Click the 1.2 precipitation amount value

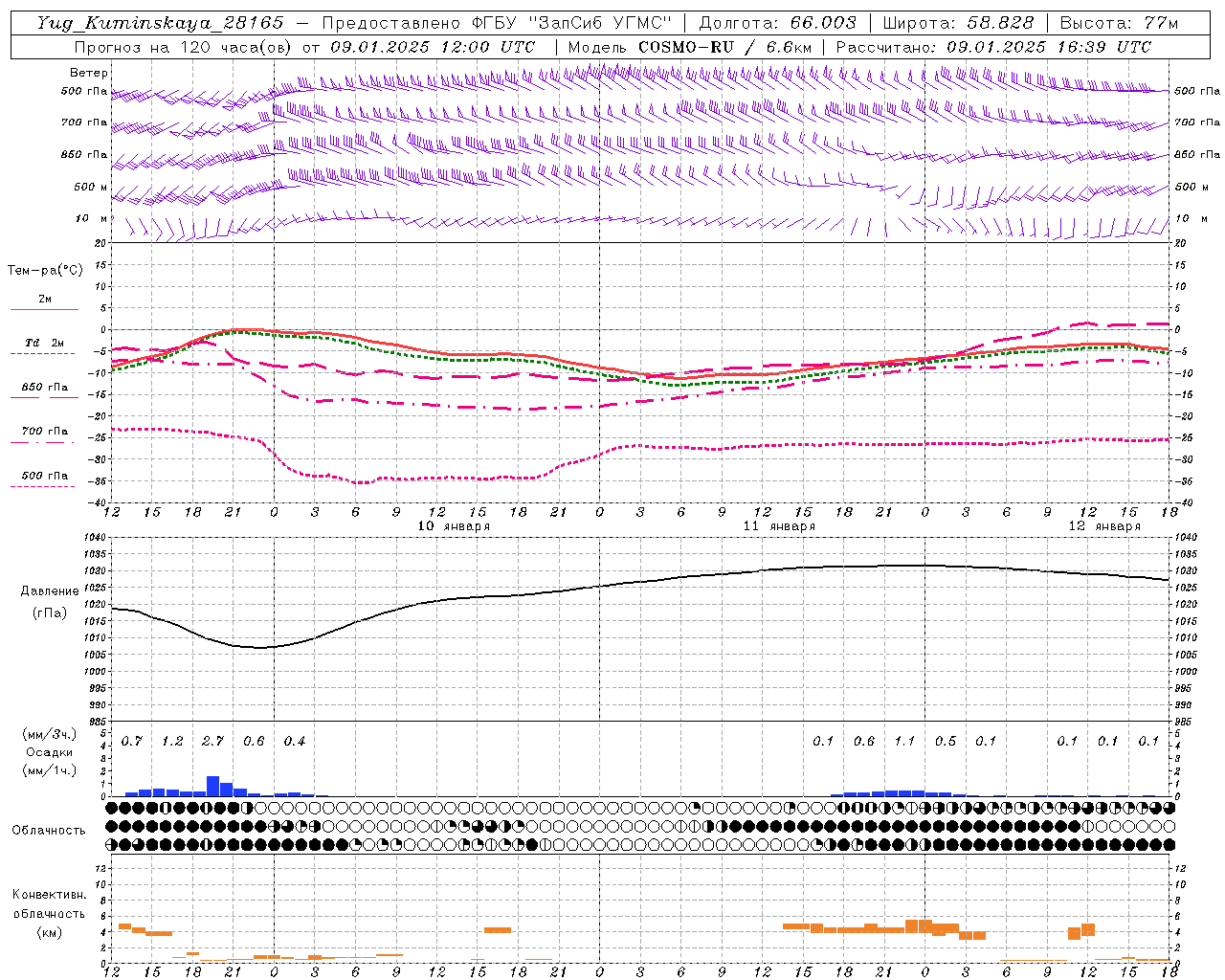tap(172, 742)
